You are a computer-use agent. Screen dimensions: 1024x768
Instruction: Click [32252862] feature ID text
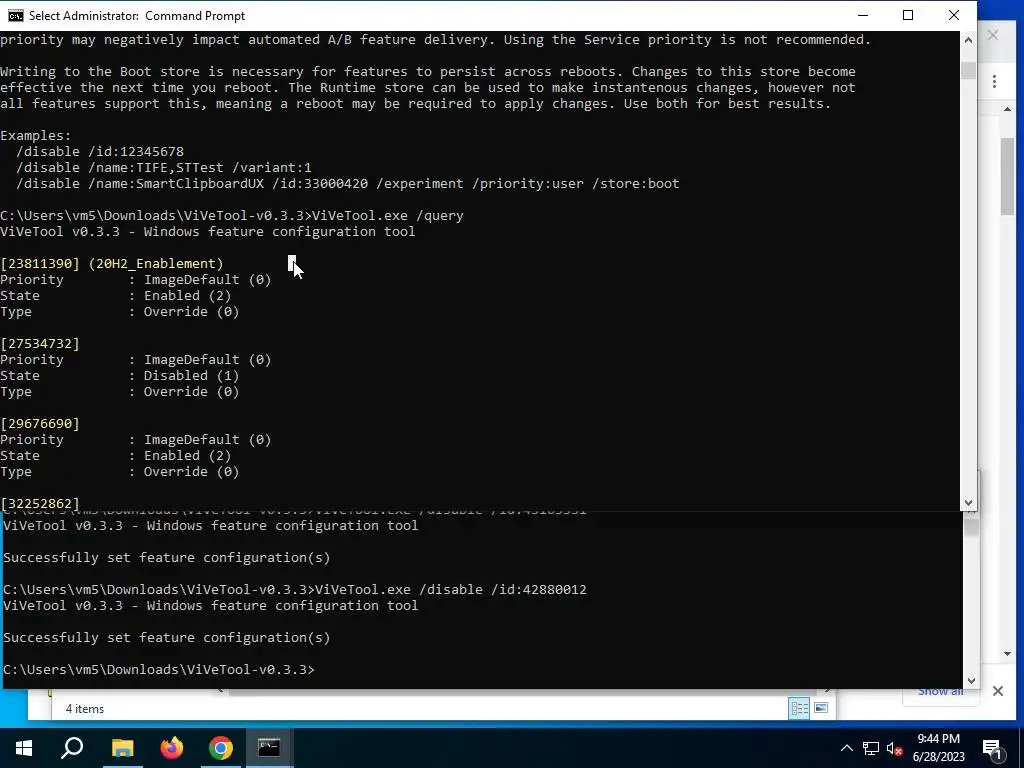tap(40, 504)
